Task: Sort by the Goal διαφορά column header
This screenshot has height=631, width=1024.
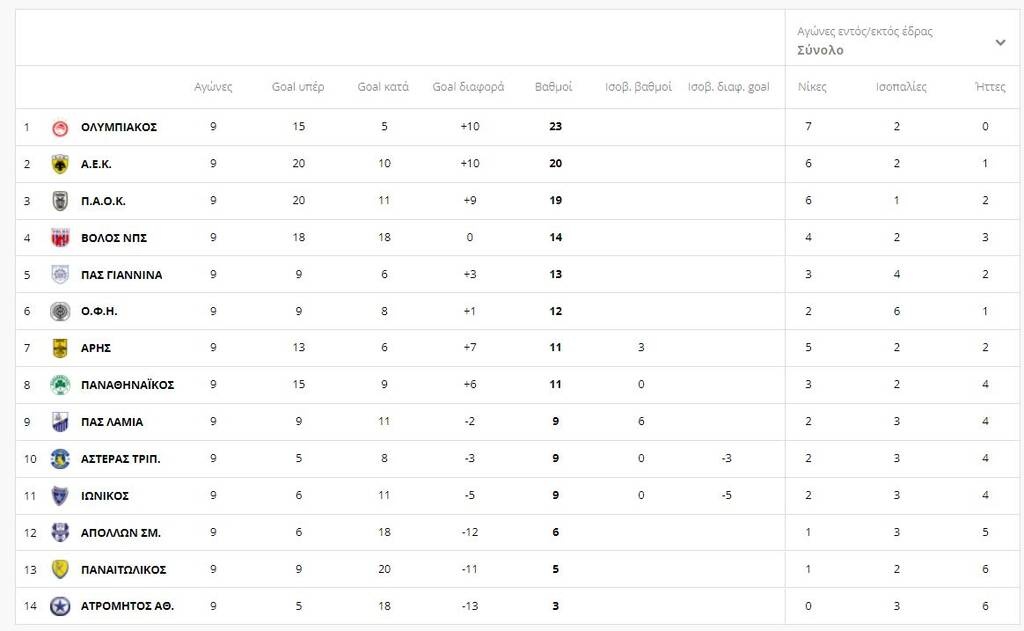Action: (468, 87)
